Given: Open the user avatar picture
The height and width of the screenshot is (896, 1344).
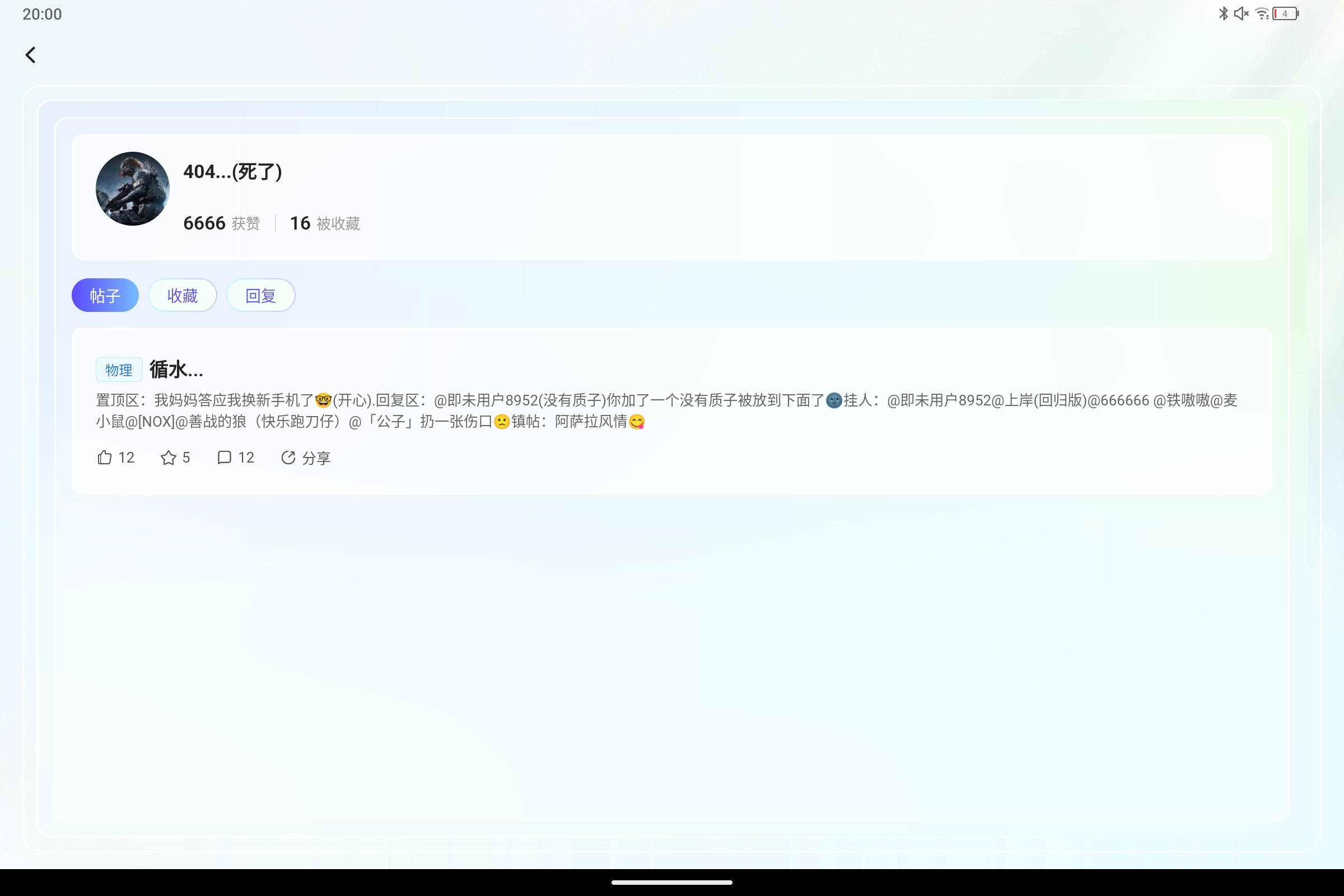Looking at the screenshot, I should click(133, 189).
